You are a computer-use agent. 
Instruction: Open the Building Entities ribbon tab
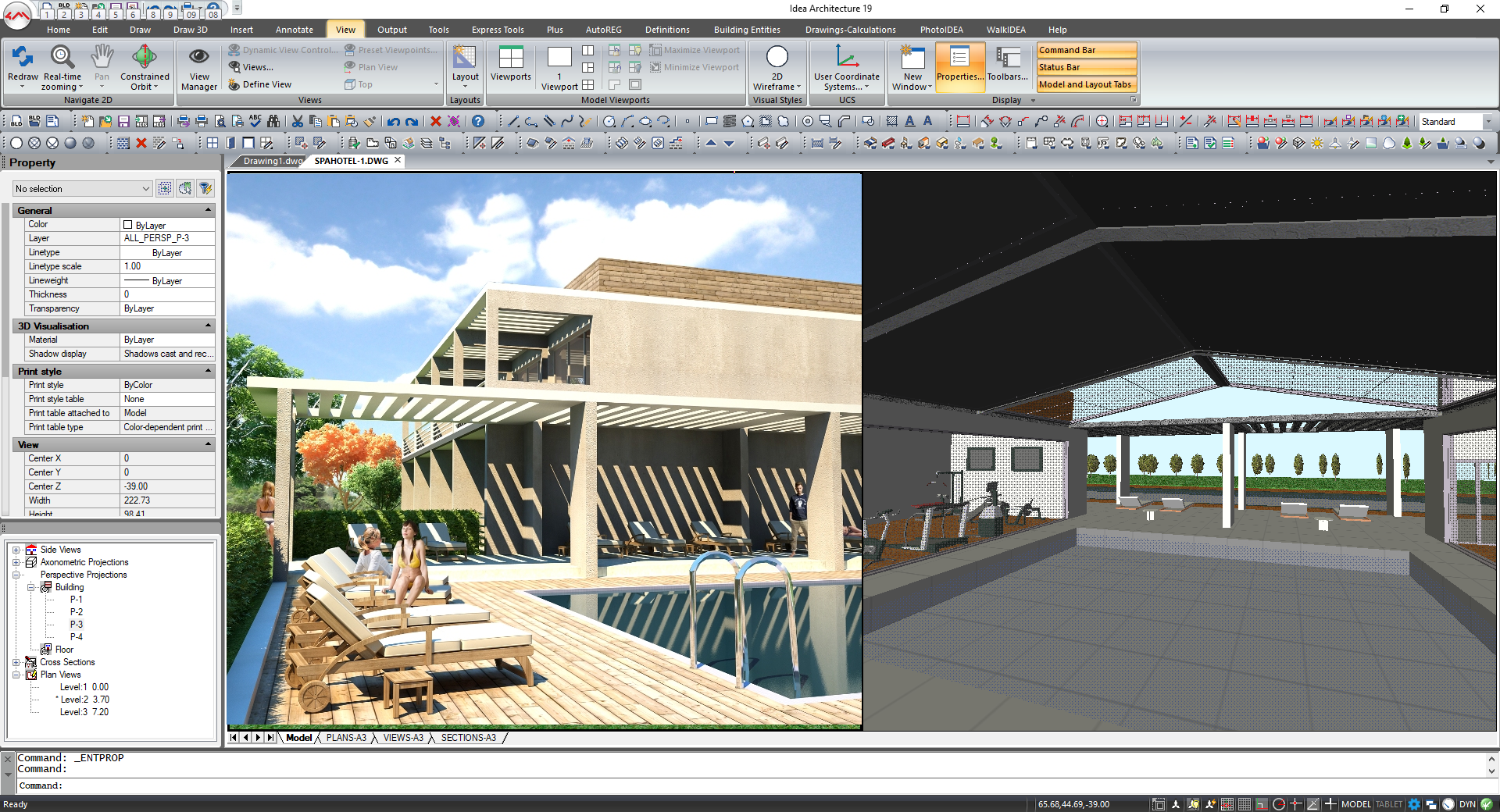click(747, 30)
